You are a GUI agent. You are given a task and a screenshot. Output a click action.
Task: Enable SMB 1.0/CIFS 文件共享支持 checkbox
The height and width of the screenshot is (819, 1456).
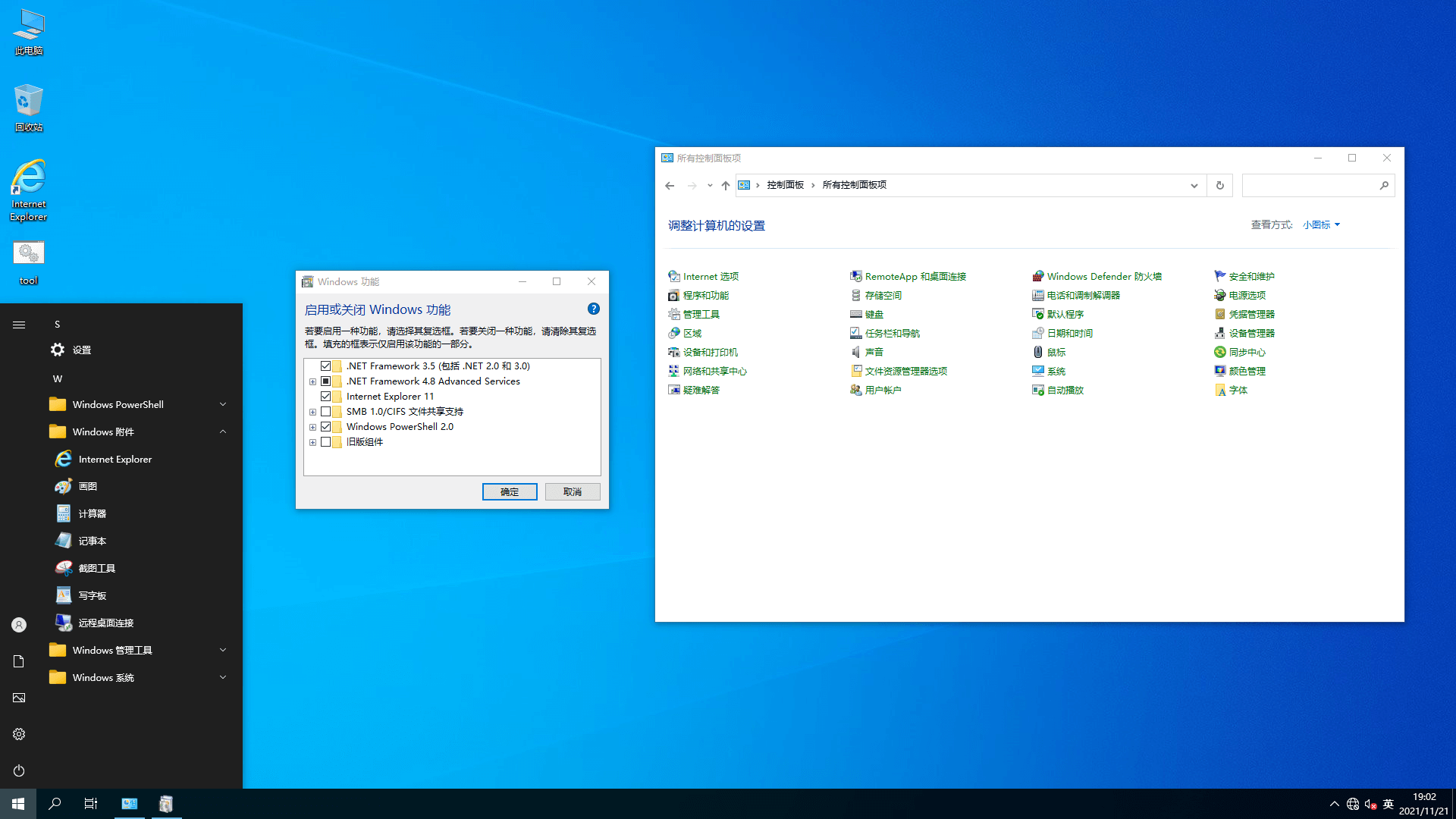[326, 412]
